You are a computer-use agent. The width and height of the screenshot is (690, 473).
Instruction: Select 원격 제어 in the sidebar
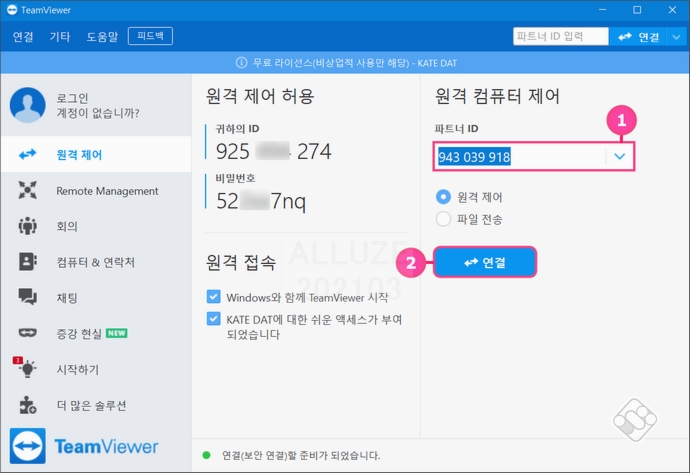(x=96, y=154)
